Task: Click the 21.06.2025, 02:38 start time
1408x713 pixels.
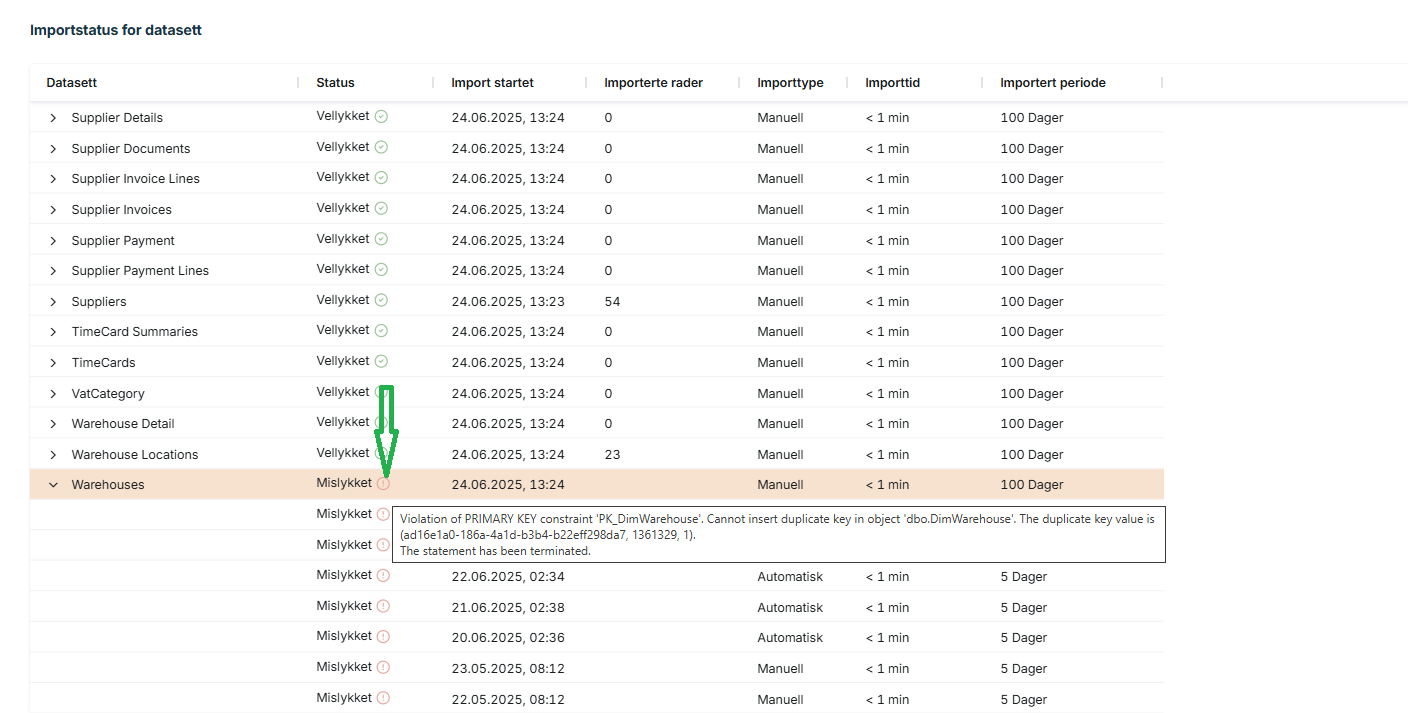Action: [x=508, y=608]
